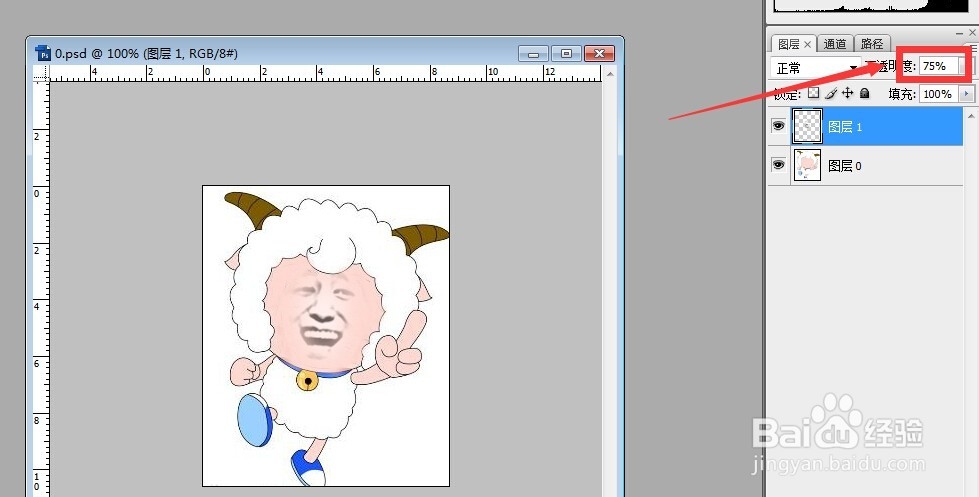
Task: Click the 0.psd document title text
Action: (146, 54)
